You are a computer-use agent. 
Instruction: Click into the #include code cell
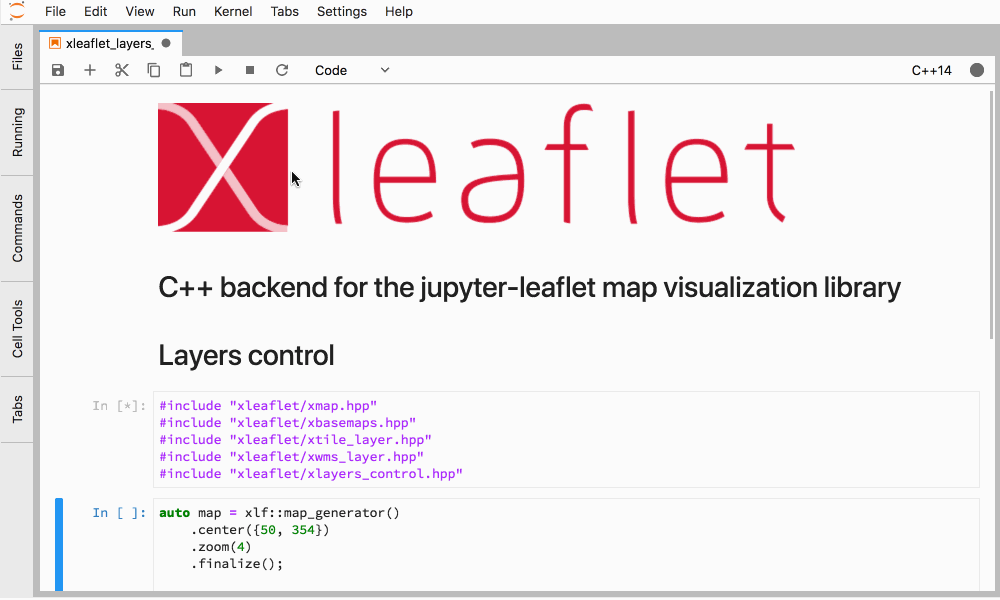tap(566, 439)
